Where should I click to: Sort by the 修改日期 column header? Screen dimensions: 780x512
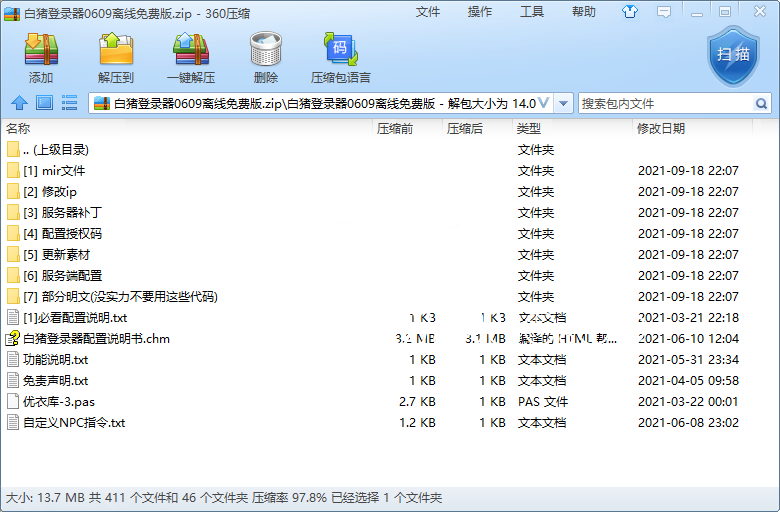pyautogui.click(x=661, y=128)
